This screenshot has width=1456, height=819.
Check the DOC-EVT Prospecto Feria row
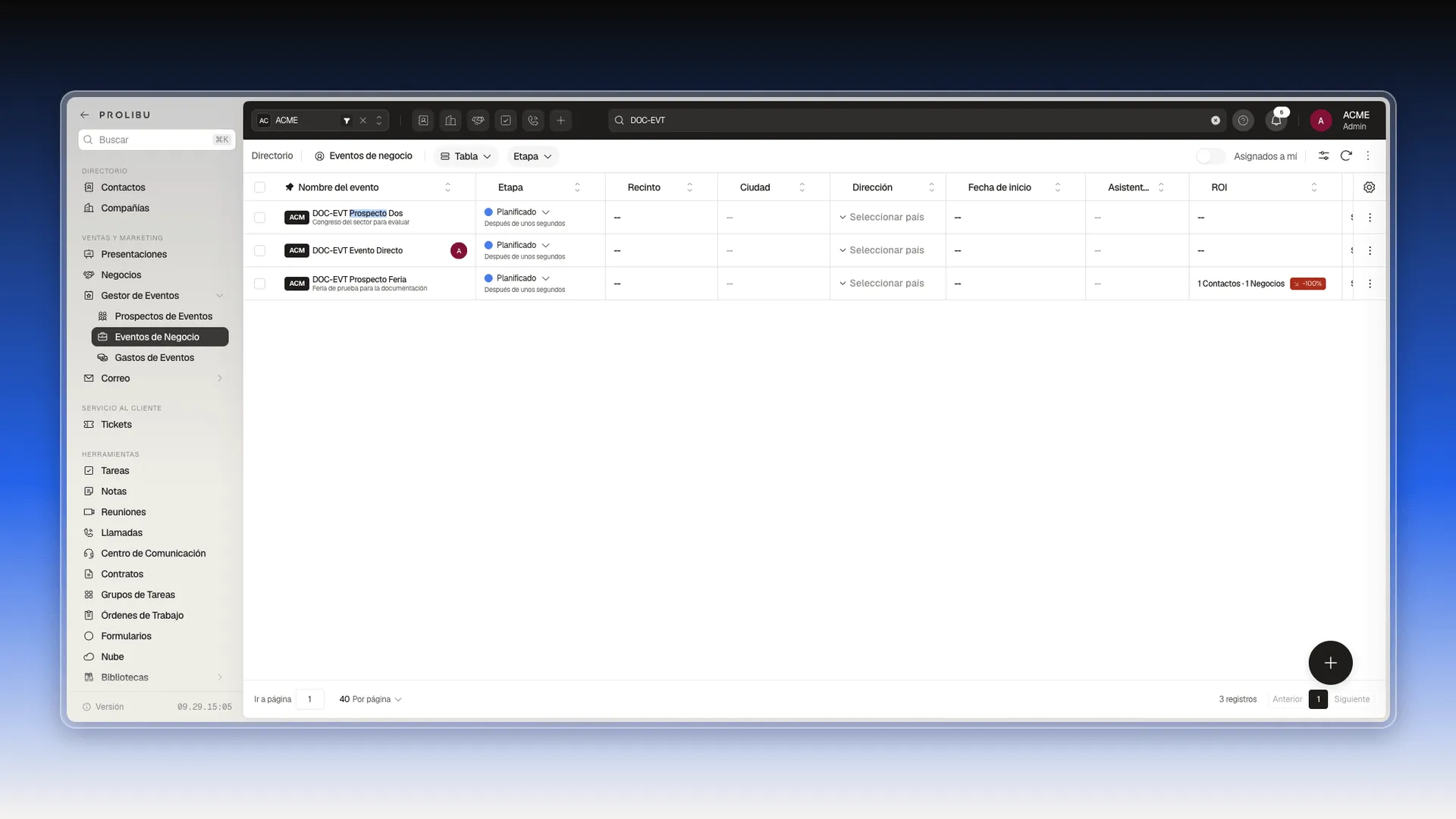[x=259, y=284]
